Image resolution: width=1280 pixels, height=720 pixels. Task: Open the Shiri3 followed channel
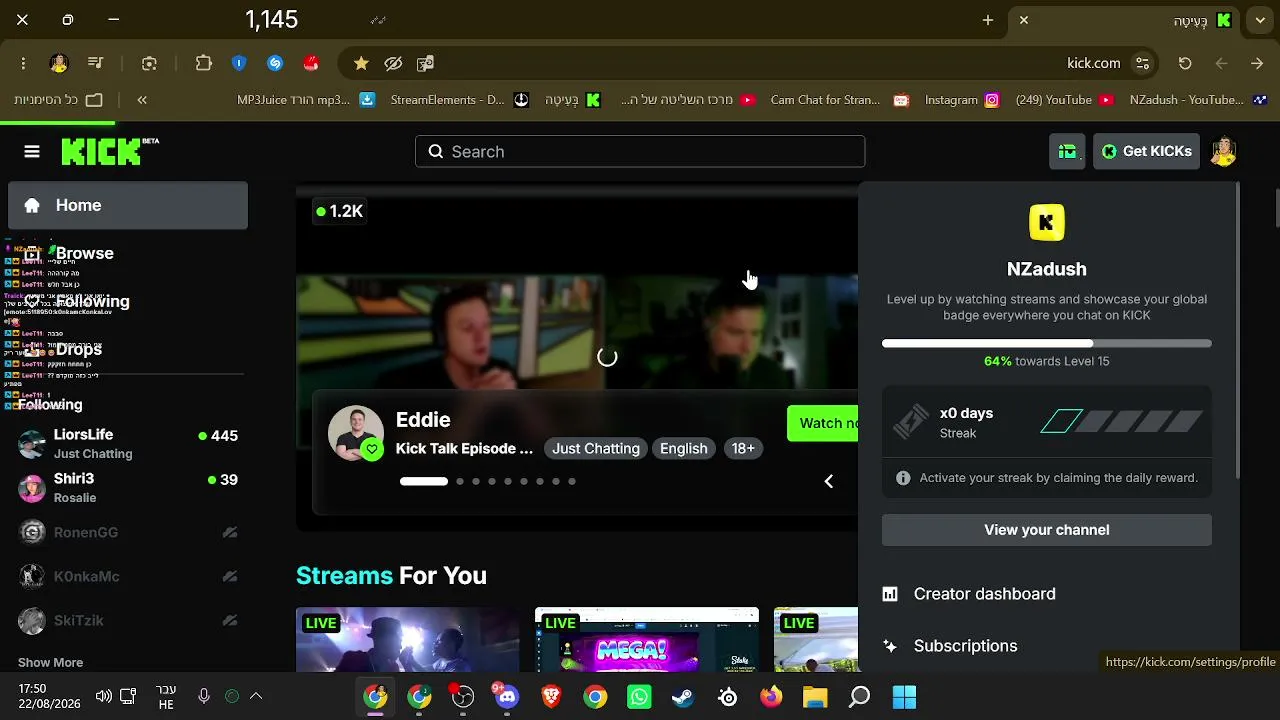(128, 488)
